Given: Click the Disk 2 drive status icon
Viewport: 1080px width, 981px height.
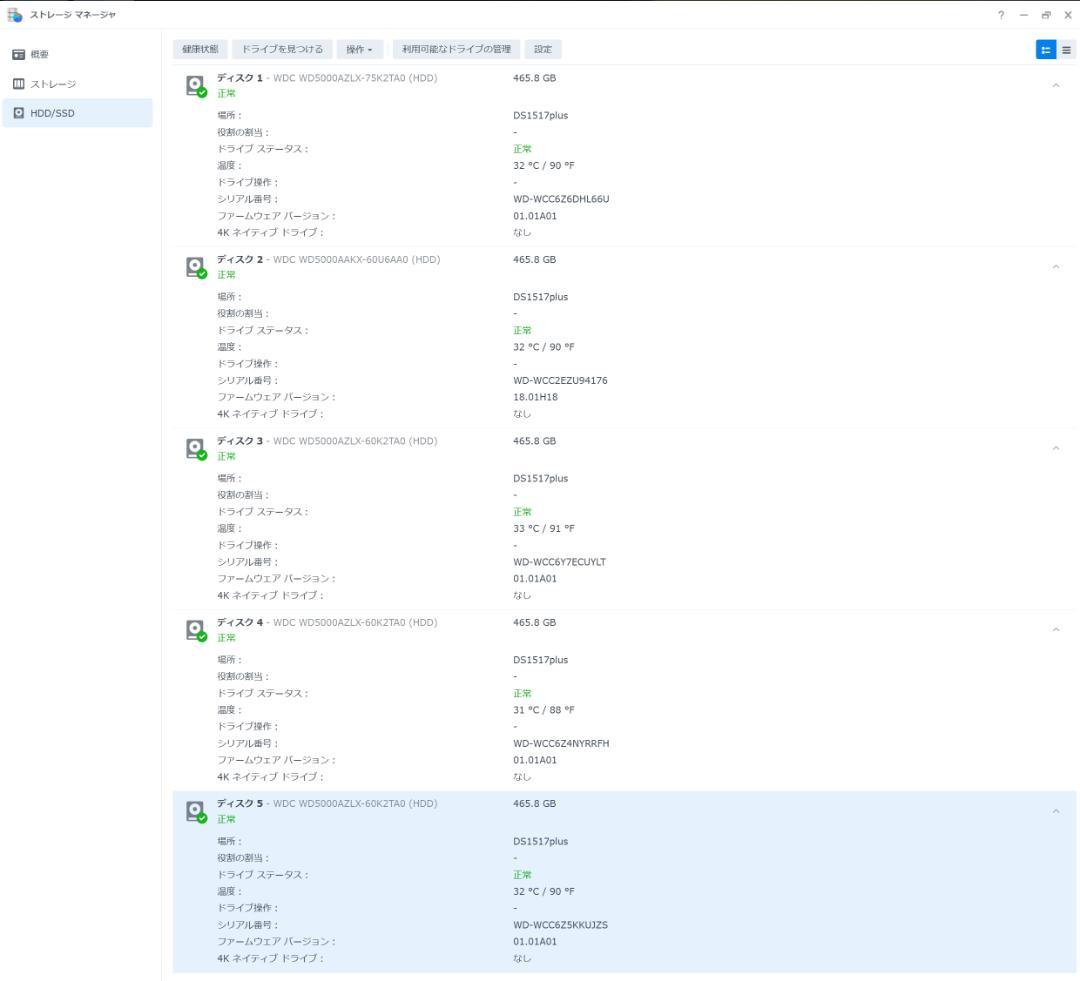Looking at the screenshot, I should (196, 267).
